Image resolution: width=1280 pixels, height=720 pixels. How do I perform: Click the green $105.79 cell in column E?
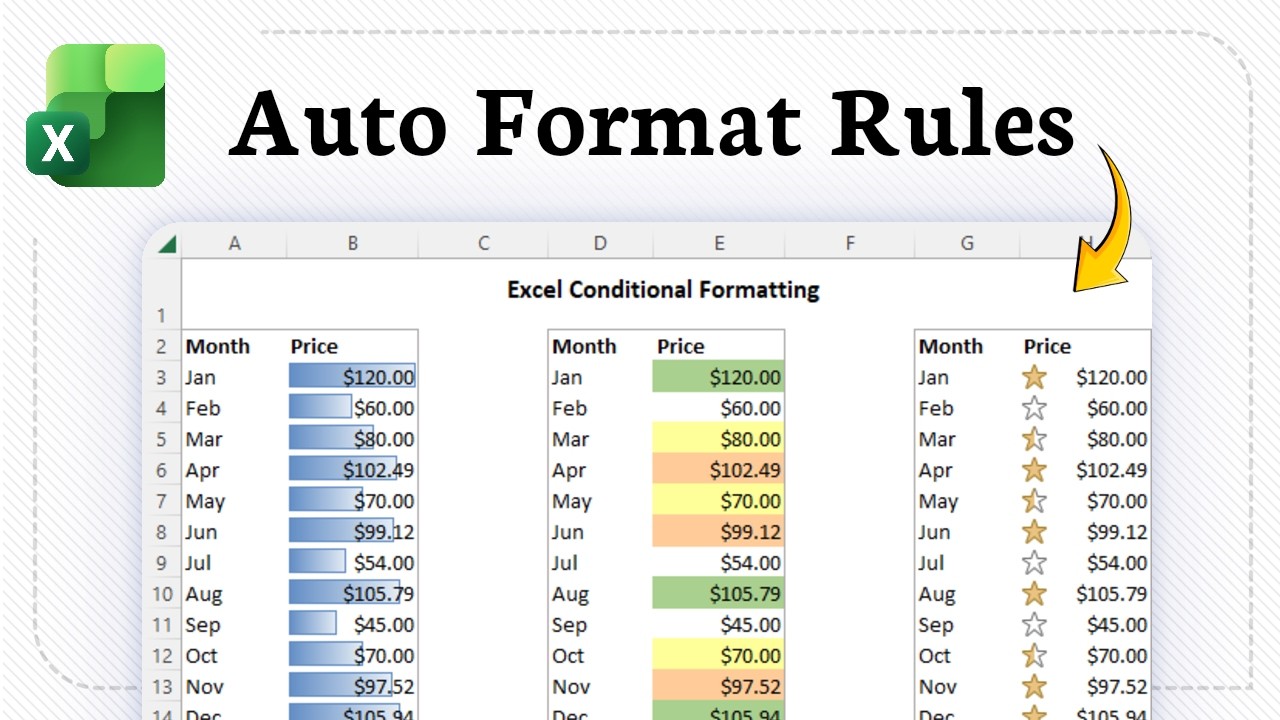point(718,594)
